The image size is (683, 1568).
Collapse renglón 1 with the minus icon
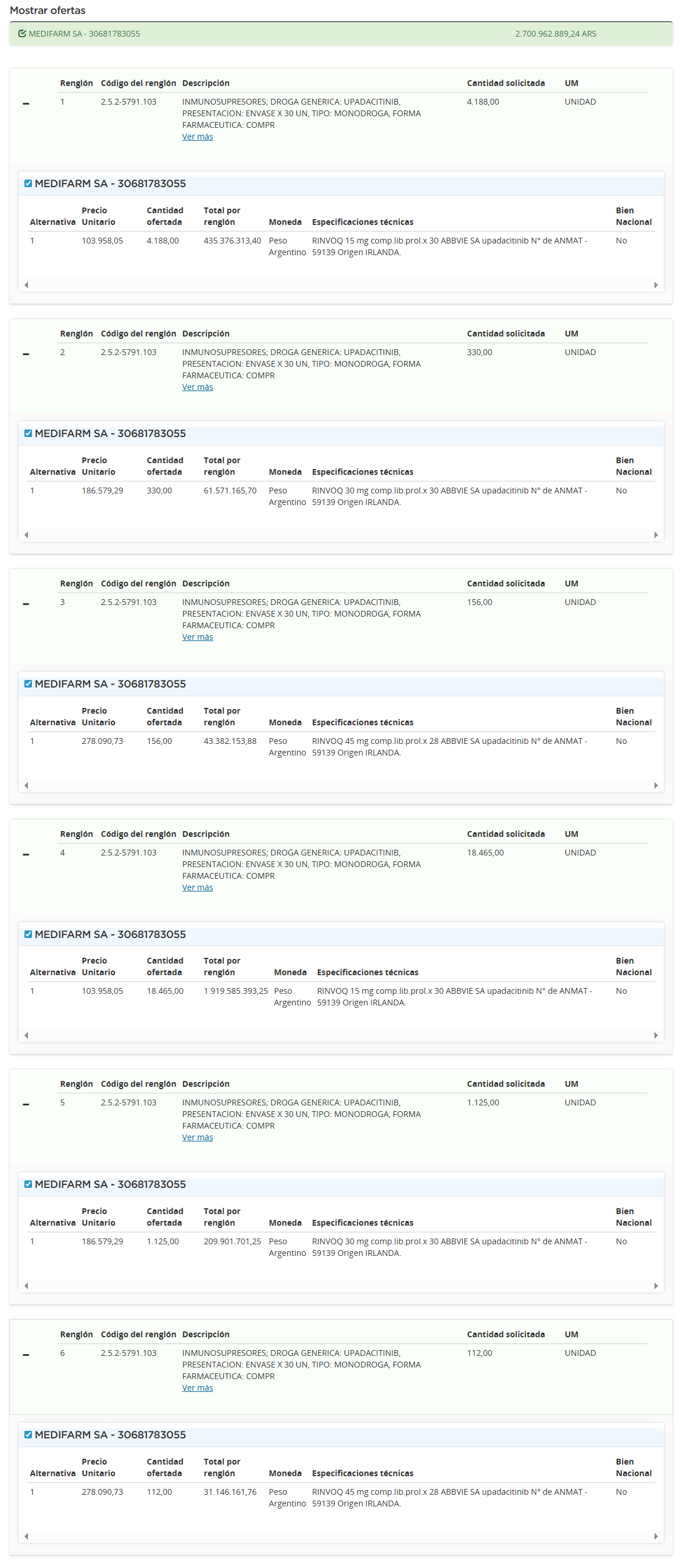point(26,103)
